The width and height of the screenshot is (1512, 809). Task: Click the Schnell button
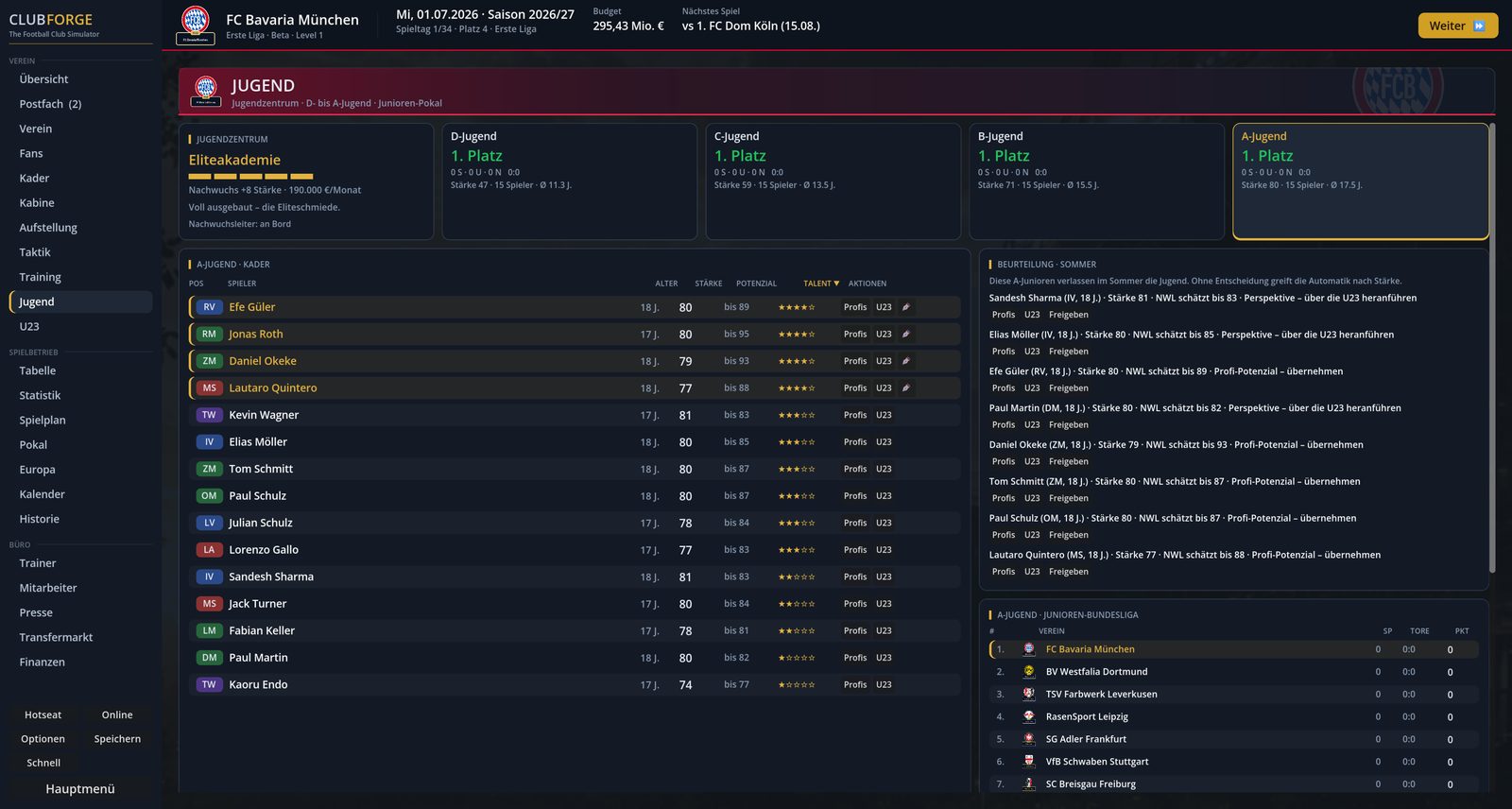43,763
